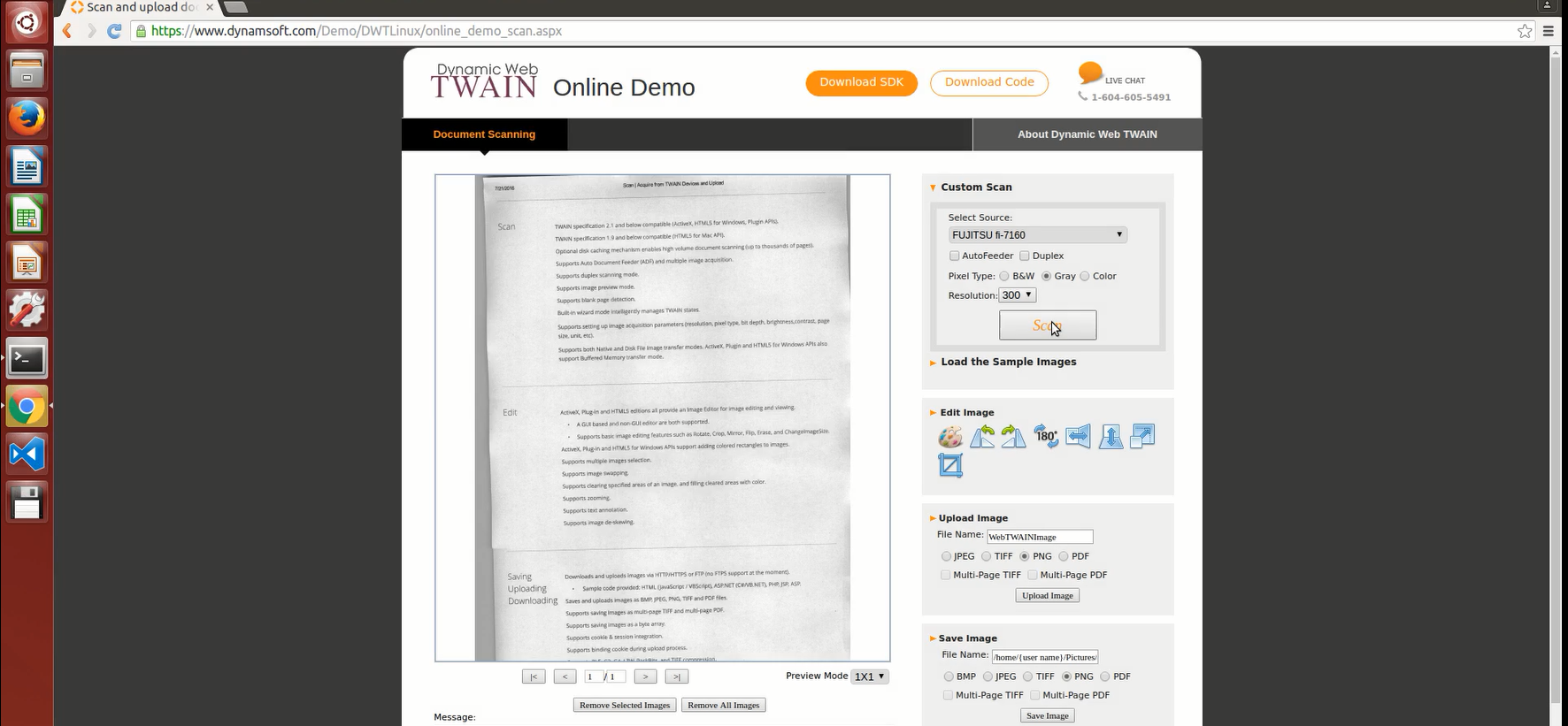Image resolution: width=1568 pixels, height=726 pixels.
Task: Rotate the scanned image right
Action: [x=1014, y=437]
